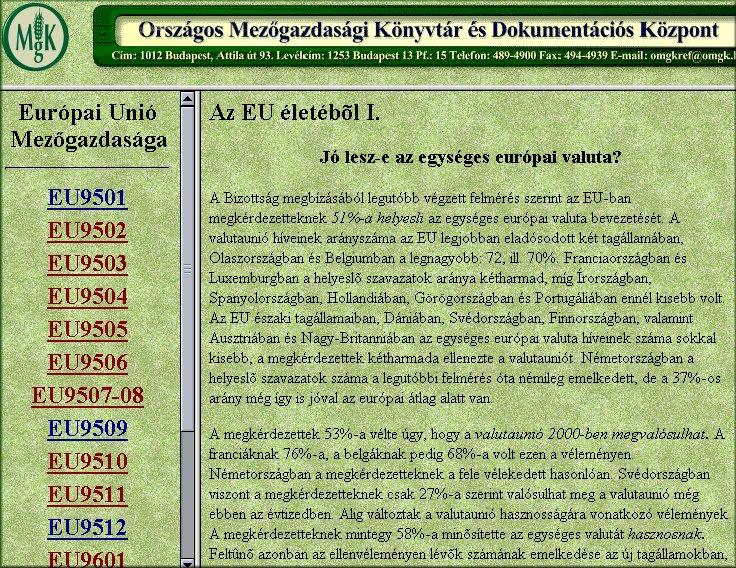Click italic text "valutaunió 2000-ben megvalósulhat"
The image size is (736, 568).
click(x=590, y=434)
